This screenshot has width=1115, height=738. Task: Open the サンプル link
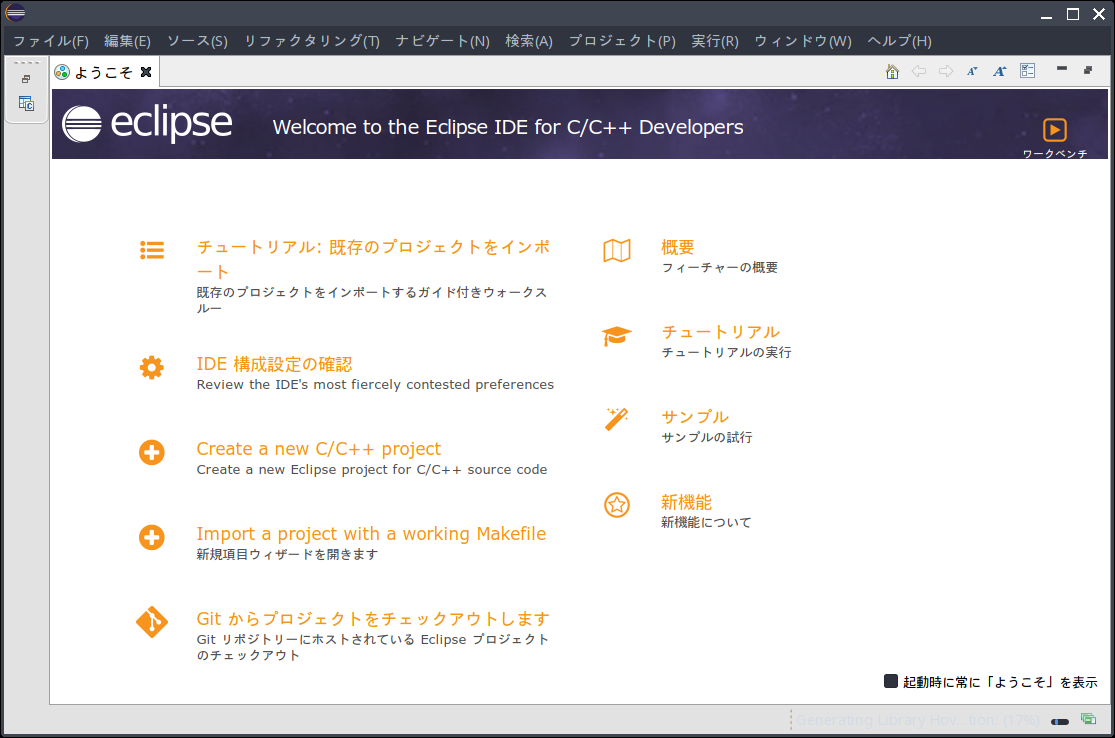[x=695, y=417]
